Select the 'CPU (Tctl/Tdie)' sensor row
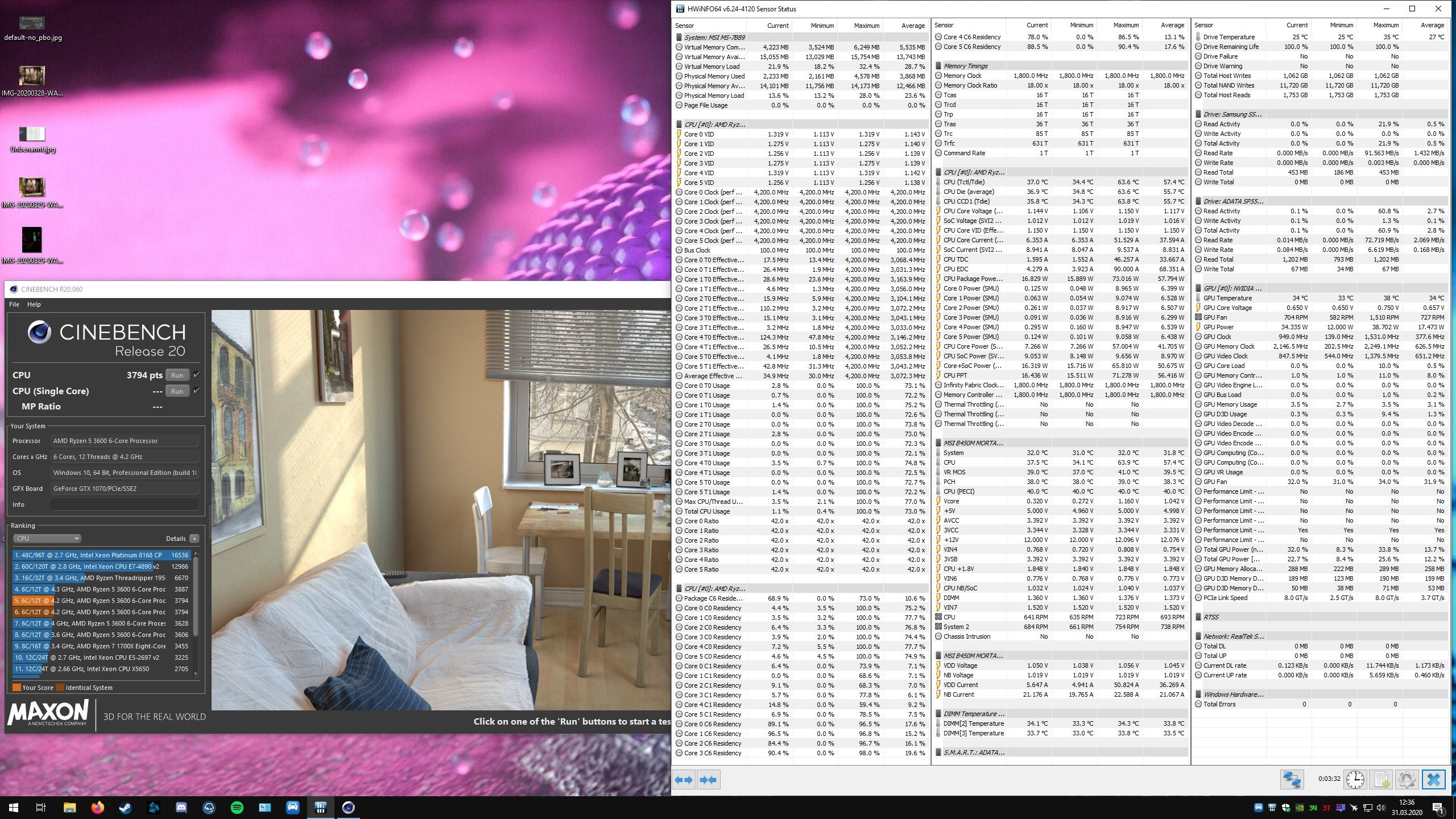 click(x=1061, y=182)
